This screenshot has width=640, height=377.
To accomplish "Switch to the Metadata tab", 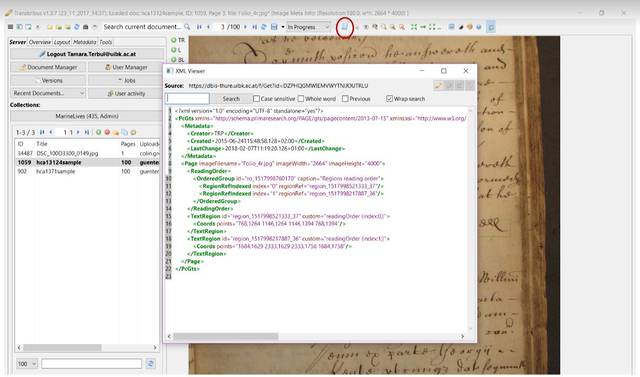I will pos(84,42).
